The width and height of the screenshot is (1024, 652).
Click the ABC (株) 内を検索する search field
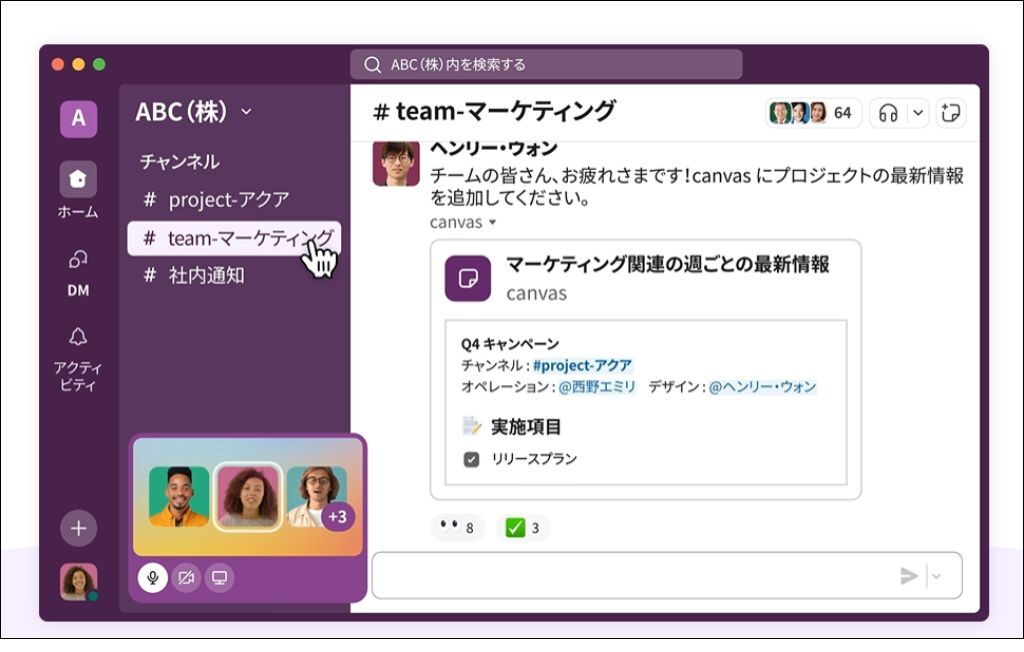click(546, 64)
